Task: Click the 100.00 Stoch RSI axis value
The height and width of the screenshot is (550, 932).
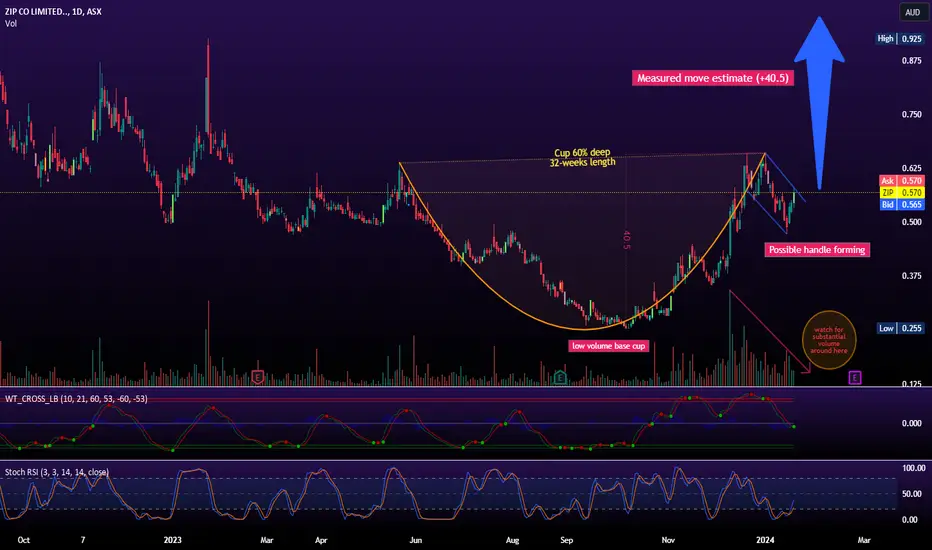Action: pyautogui.click(x=914, y=468)
